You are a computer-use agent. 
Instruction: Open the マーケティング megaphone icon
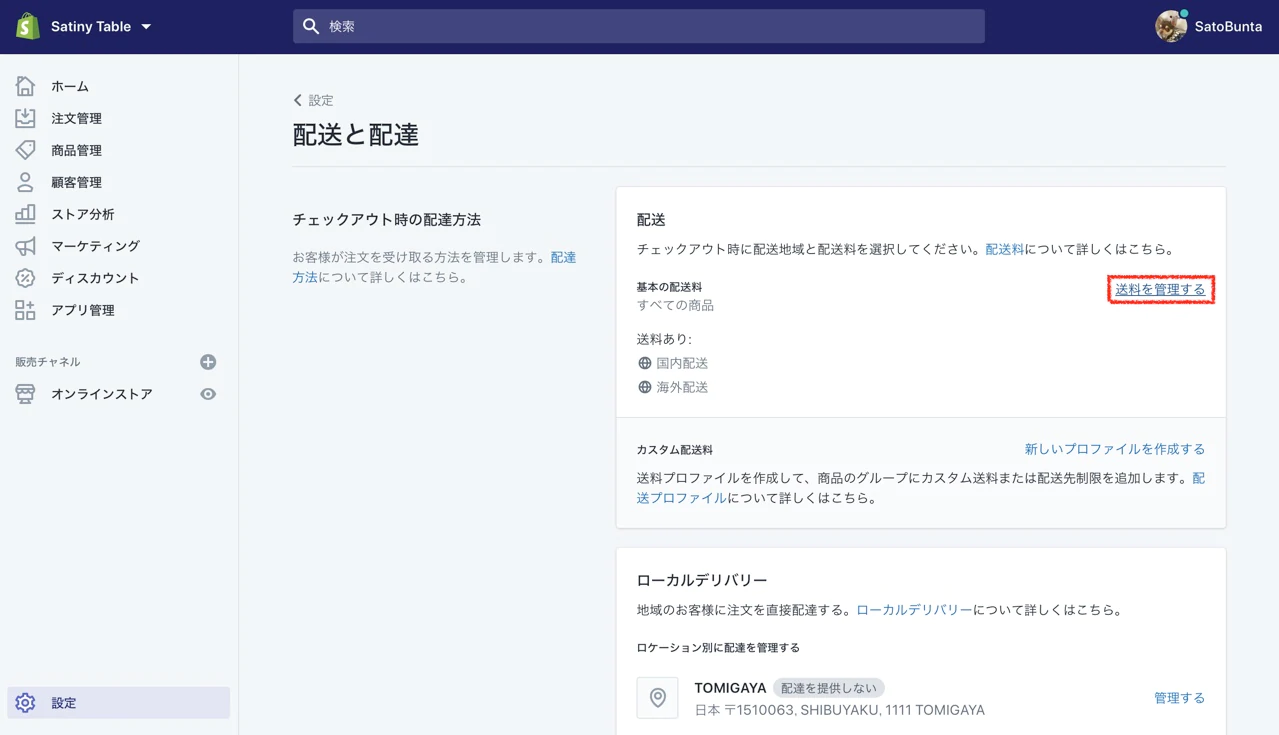click(x=25, y=246)
